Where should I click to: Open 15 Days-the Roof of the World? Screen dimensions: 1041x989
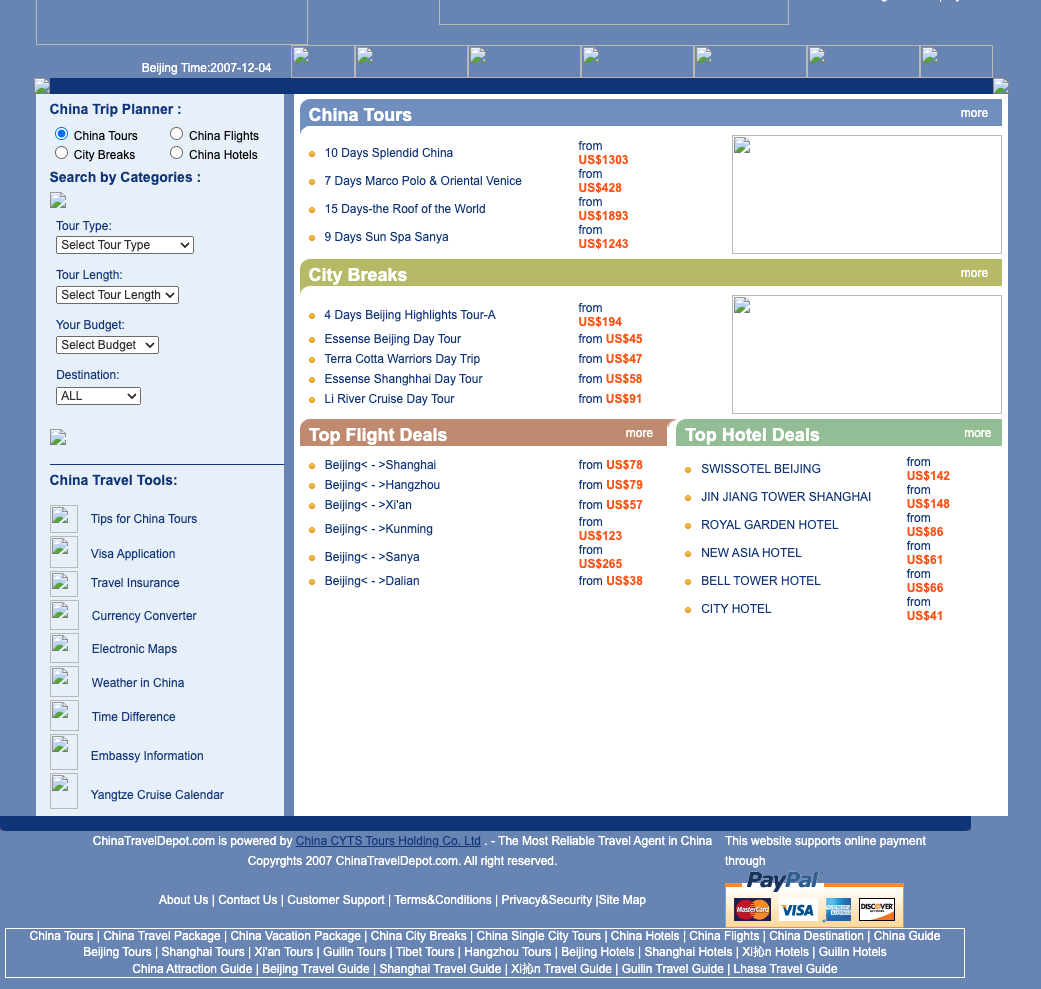[405, 208]
